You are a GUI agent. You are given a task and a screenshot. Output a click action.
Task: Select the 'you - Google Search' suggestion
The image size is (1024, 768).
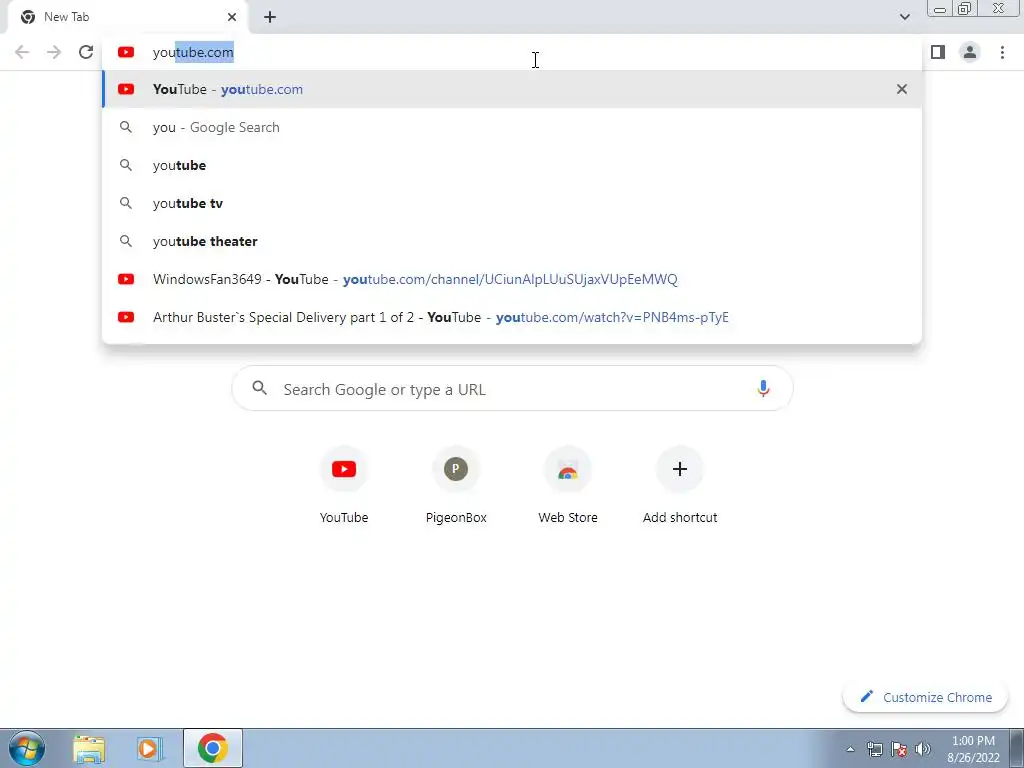[x=512, y=127]
